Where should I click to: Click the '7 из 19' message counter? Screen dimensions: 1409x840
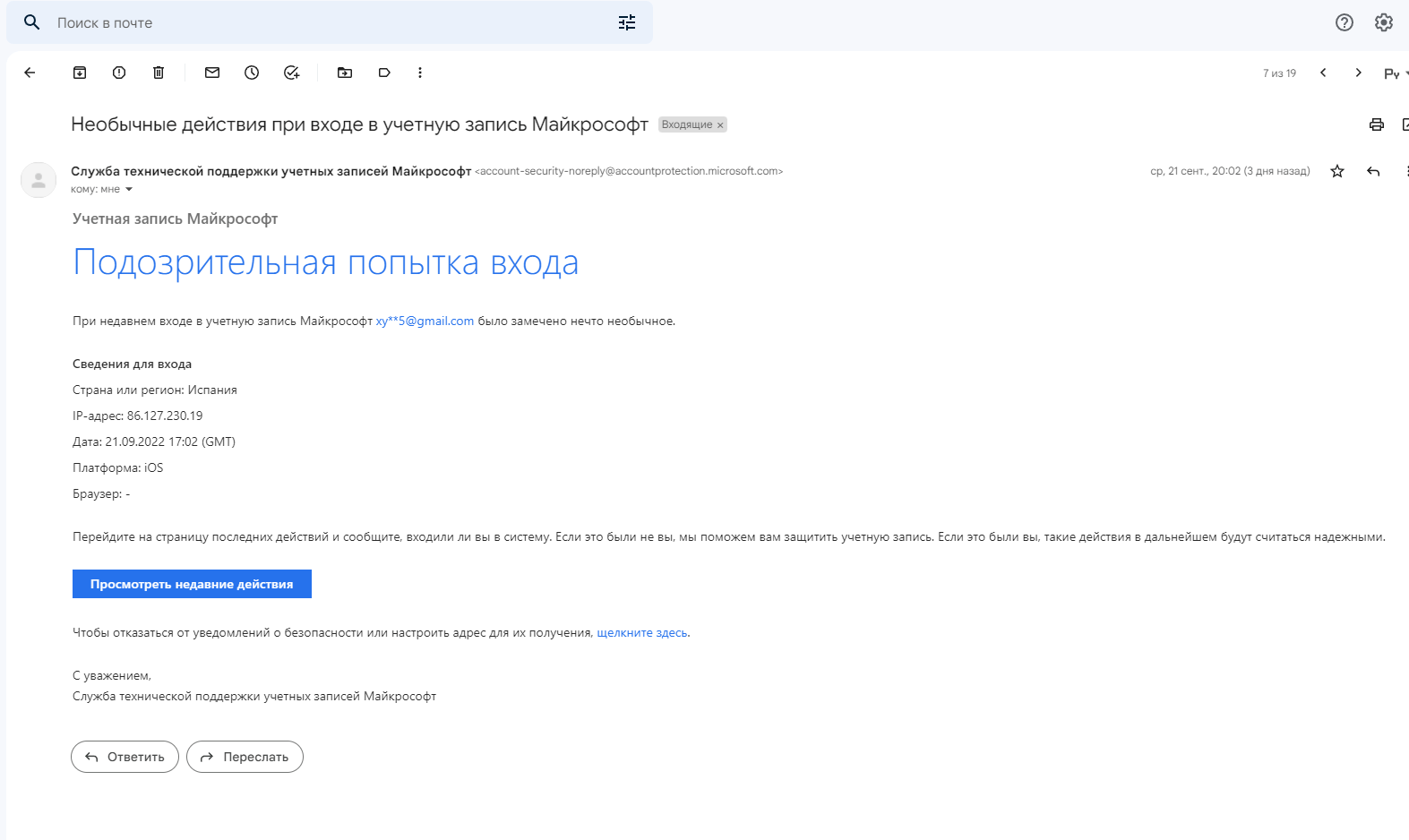1279,73
